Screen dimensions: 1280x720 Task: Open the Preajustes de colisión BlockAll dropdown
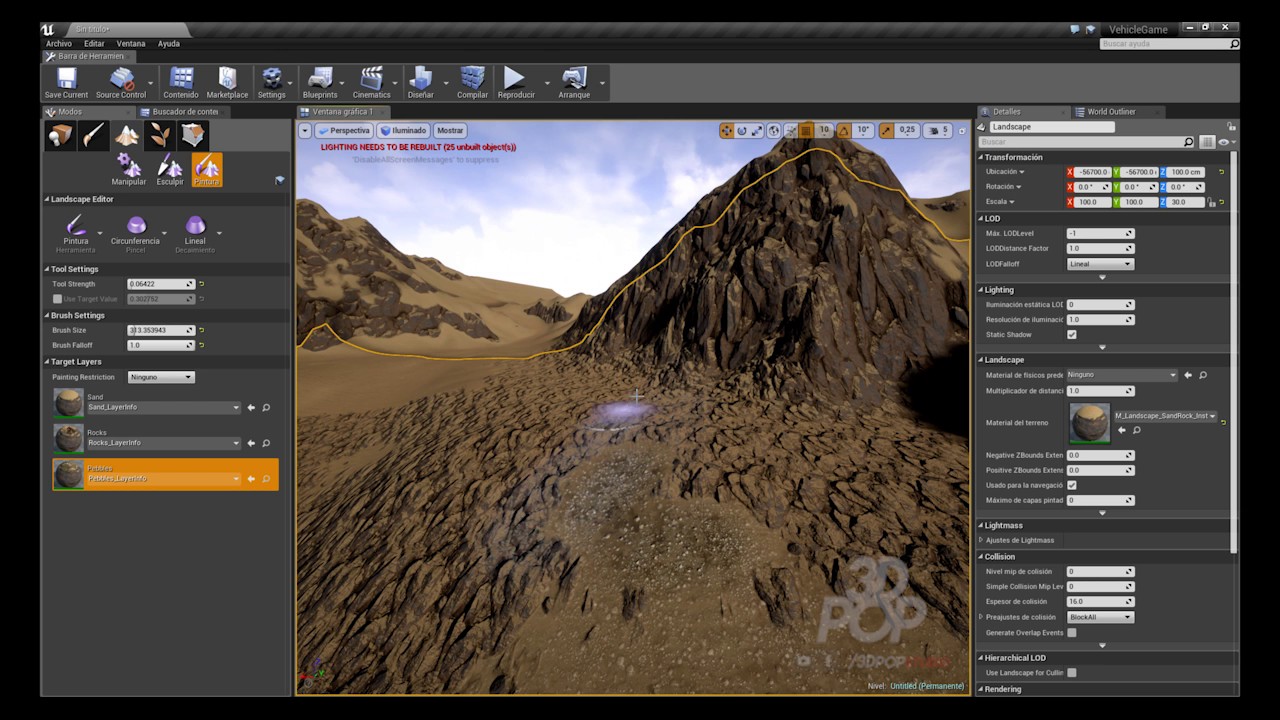tap(1100, 617)
